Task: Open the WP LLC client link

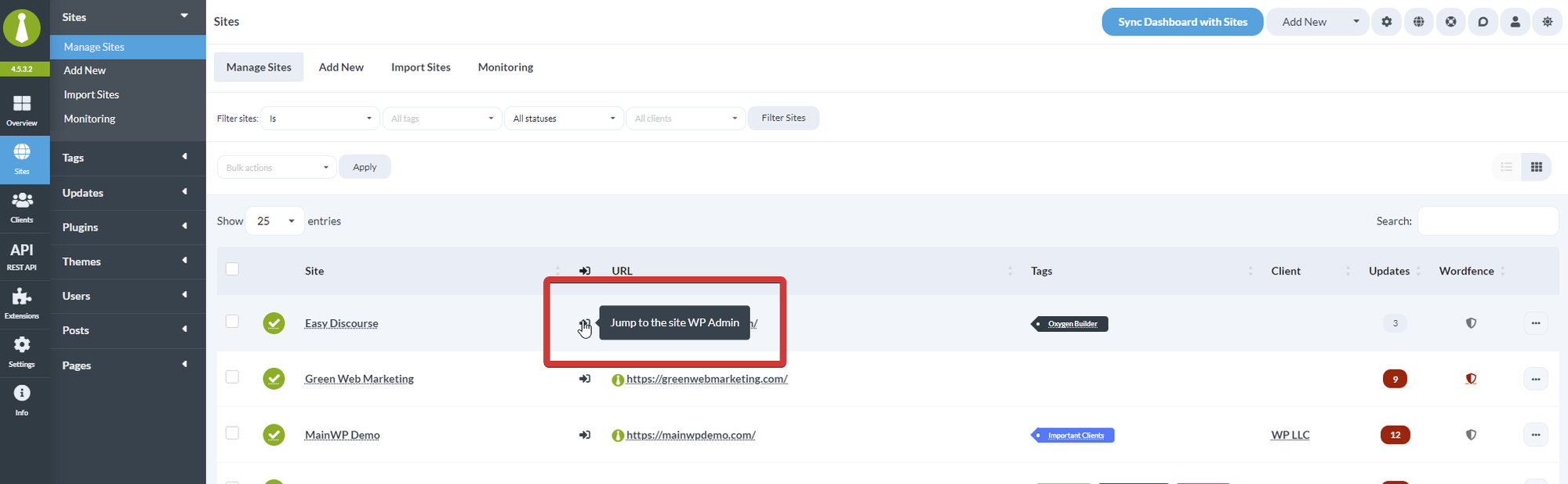Action: 1290,435
